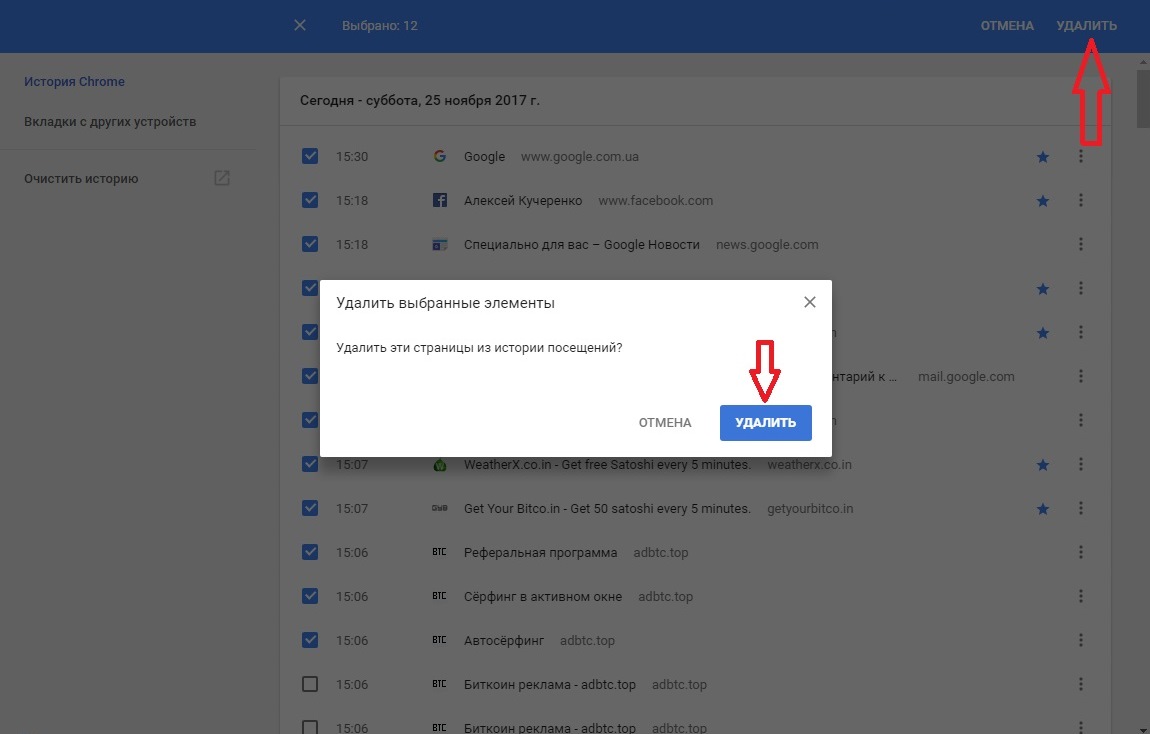Open more actions menu for Алексей Кучеренко
The height and width of the screenshot is (734, 1150).
tap(1080, 200)
